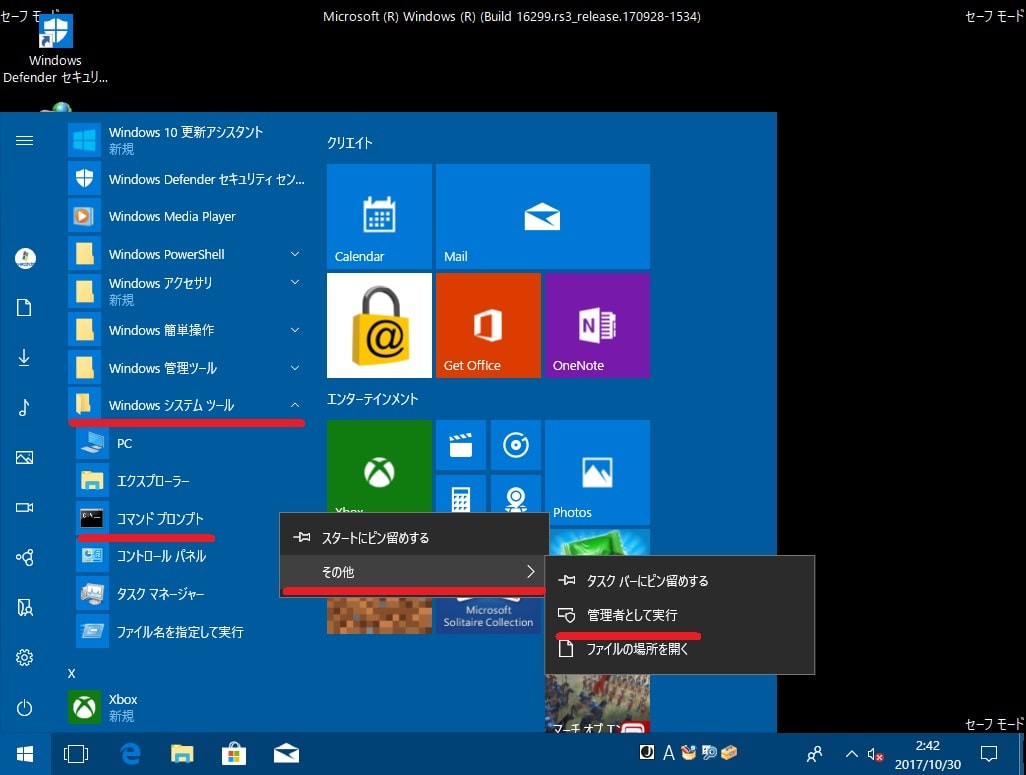Open the taskbar clock showing 2:42
Image resolution: width=1026 pixels, height=775 pixels.
pyautogui.click(x=928, y=755)
